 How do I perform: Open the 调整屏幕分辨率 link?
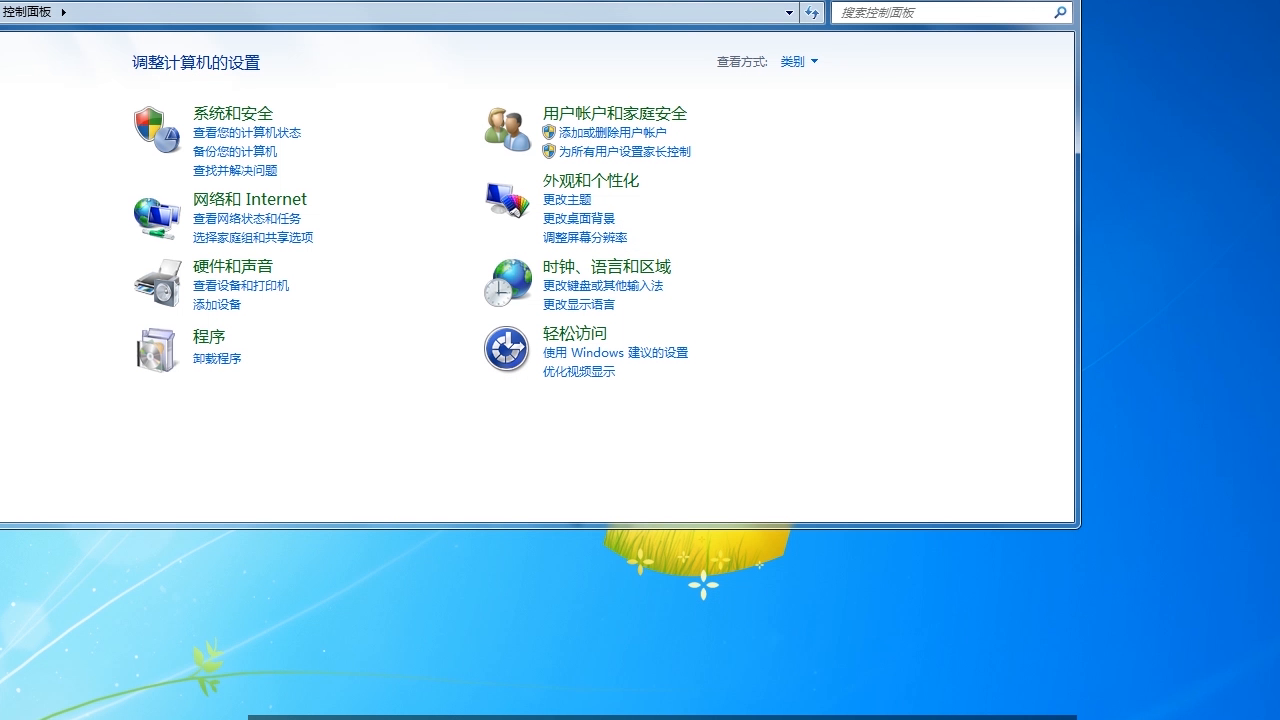coord(585,237)
